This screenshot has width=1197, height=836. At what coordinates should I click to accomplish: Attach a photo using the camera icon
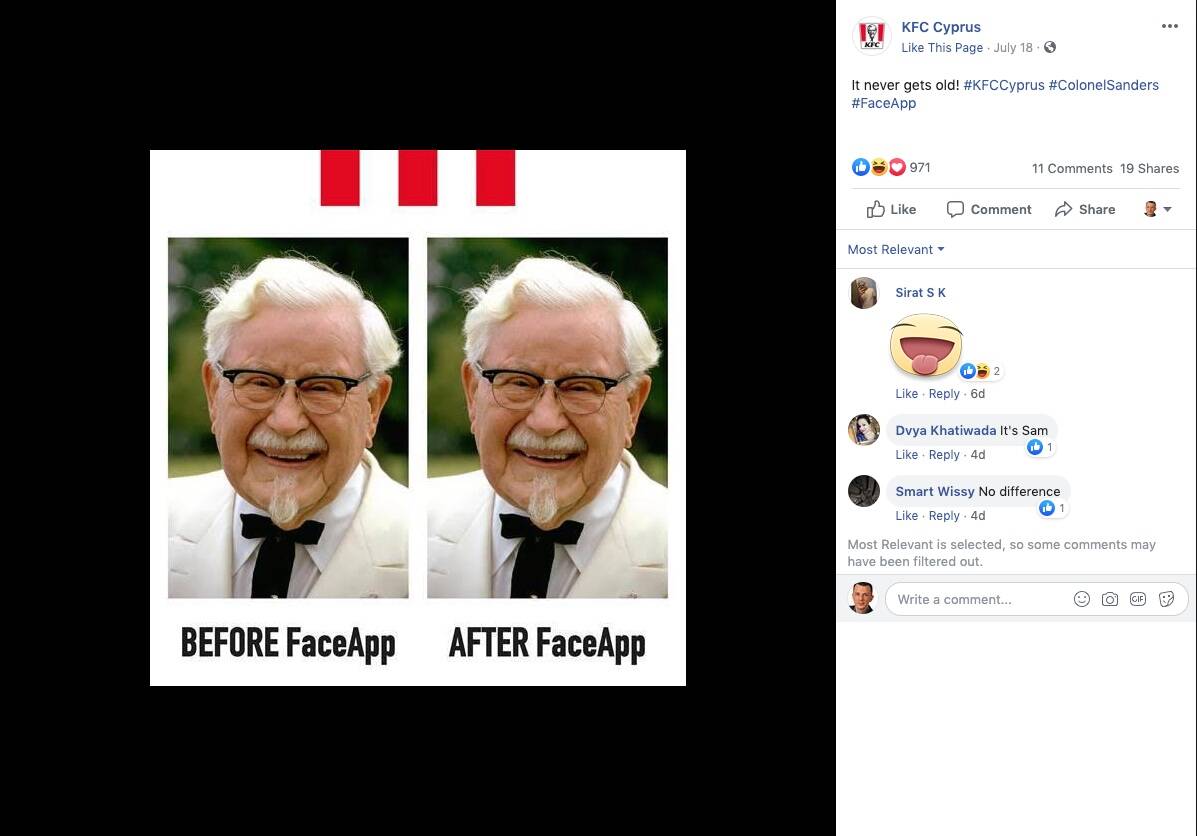pyautogui.click(x=1109, y=599)
